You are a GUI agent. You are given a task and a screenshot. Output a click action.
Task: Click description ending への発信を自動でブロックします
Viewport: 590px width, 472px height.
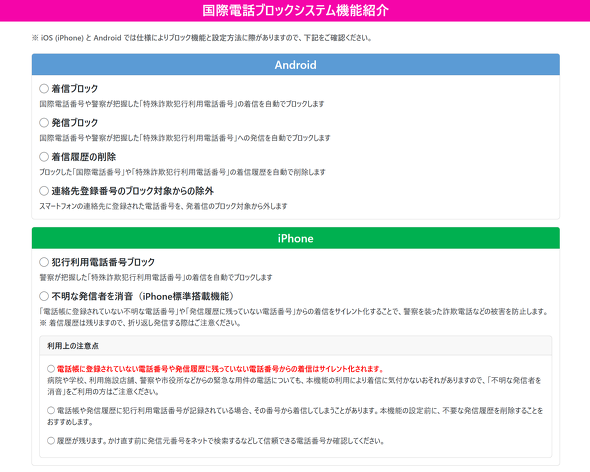185,138
